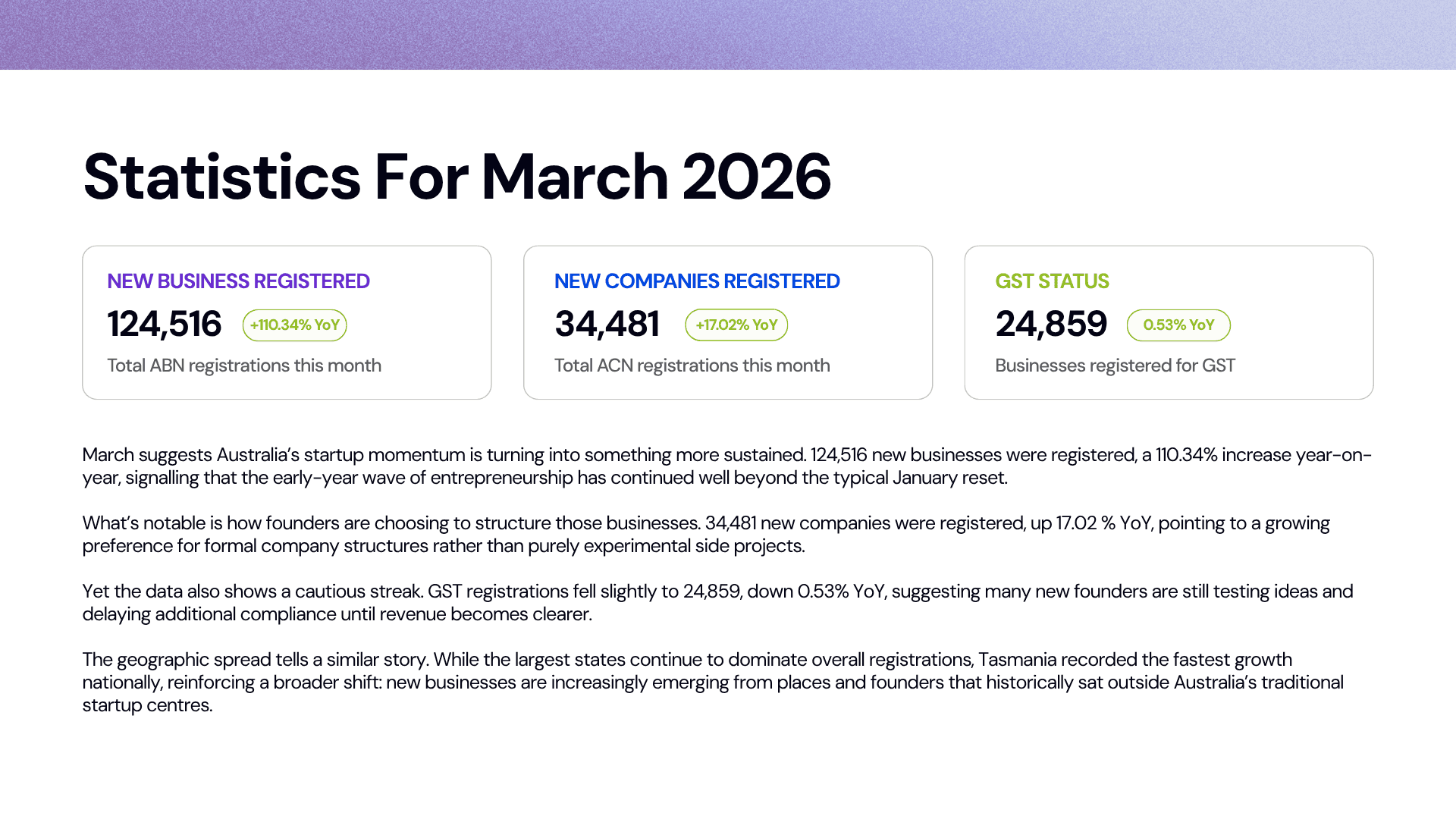The width and height of the screenshot is (1456, 819).
Task: Select the green 'GST STATUS' heading
Action: click(1051, 281)
